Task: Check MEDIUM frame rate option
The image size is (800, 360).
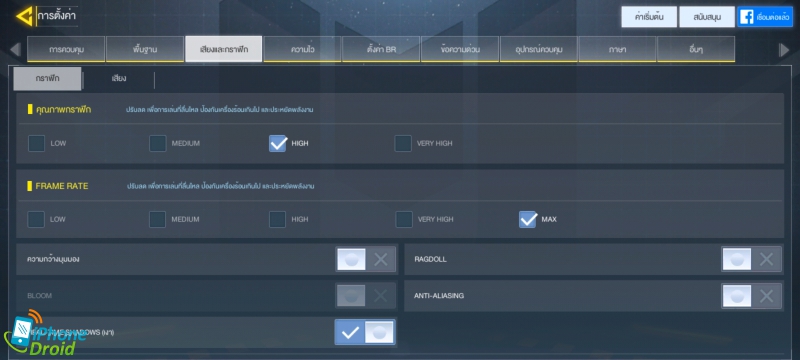Action: coord(158,219)
